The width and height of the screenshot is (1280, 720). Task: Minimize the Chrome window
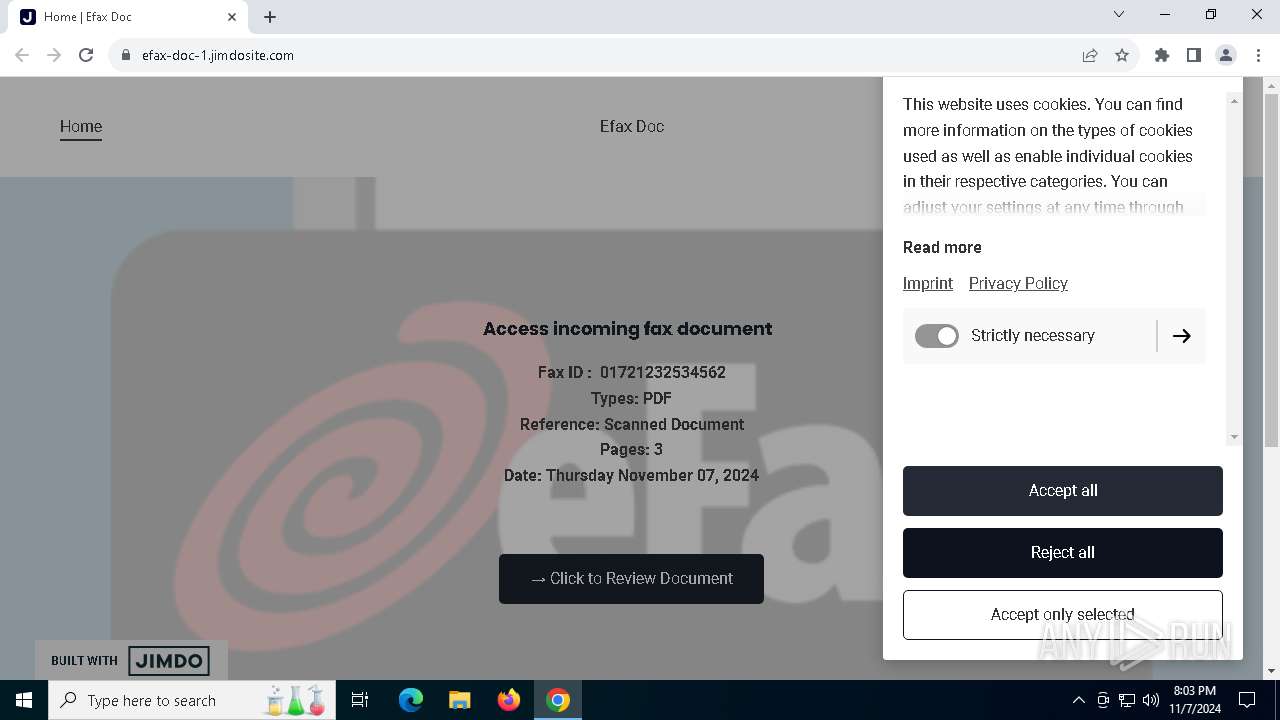[1165, 15]
